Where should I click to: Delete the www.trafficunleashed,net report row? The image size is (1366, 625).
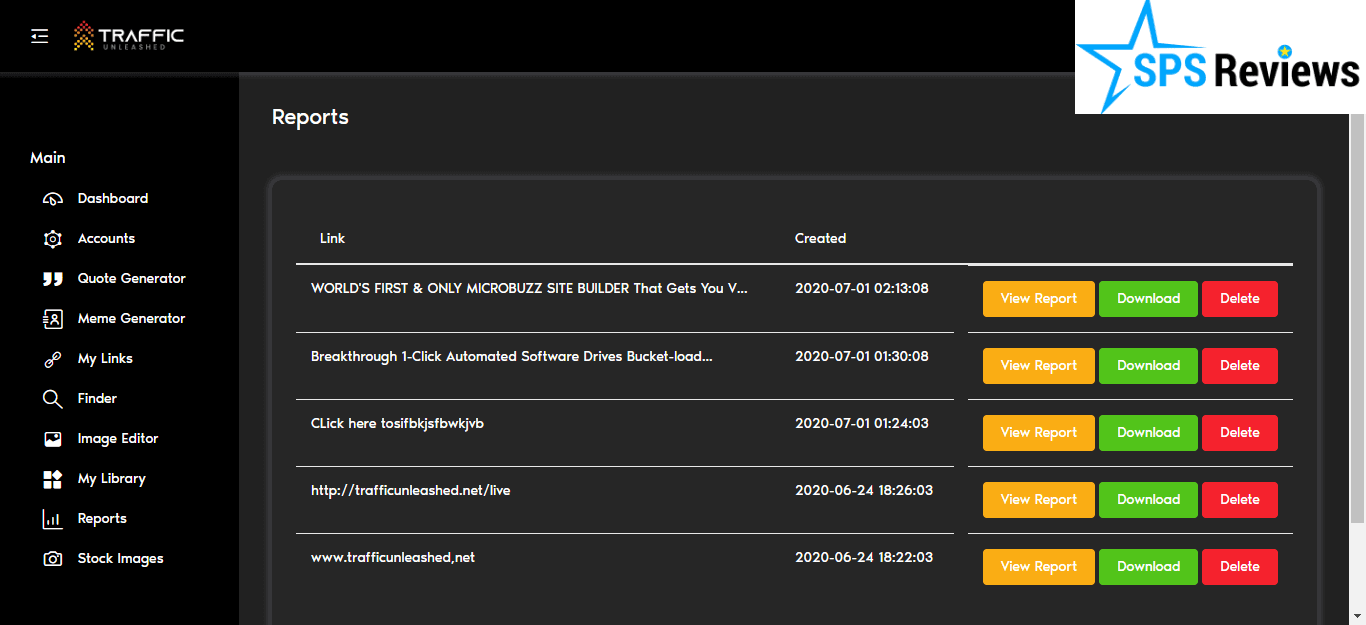(1239, 567)
